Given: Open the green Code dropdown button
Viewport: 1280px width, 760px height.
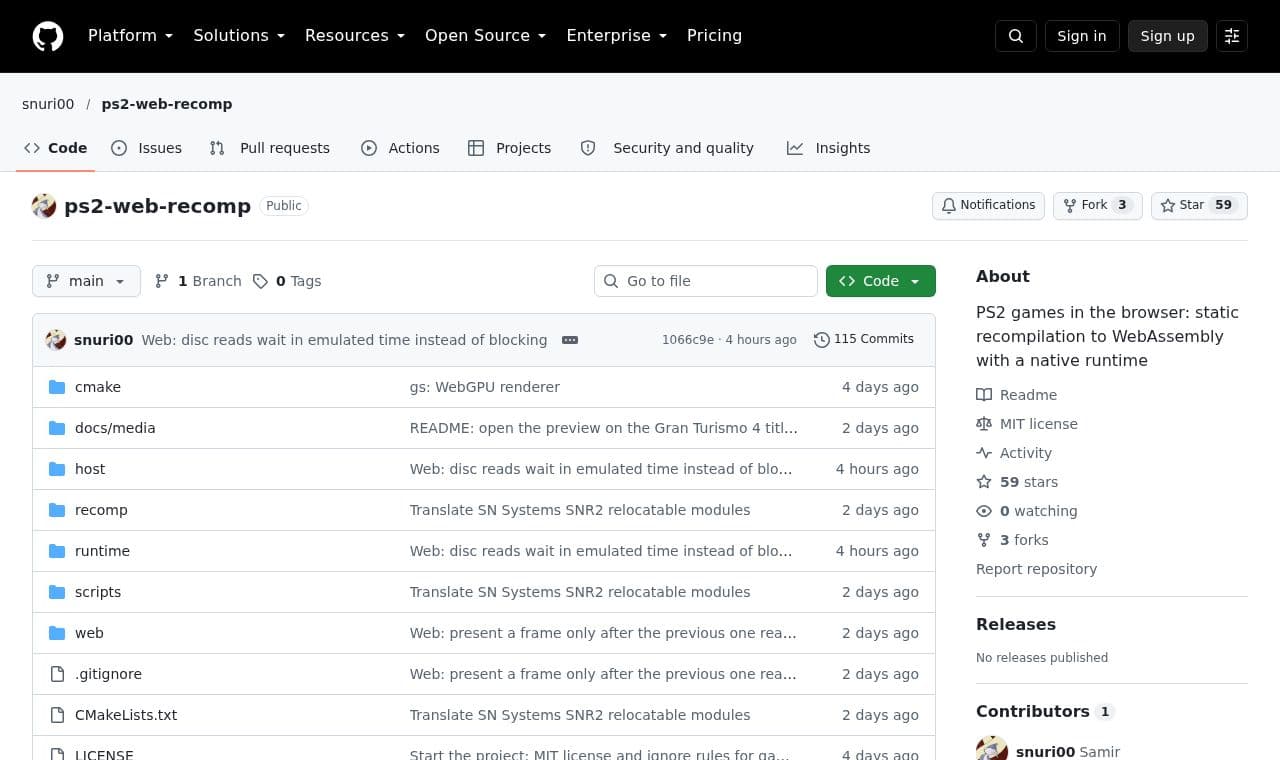Looking at the screenshot, I should (x=881, y=281).
